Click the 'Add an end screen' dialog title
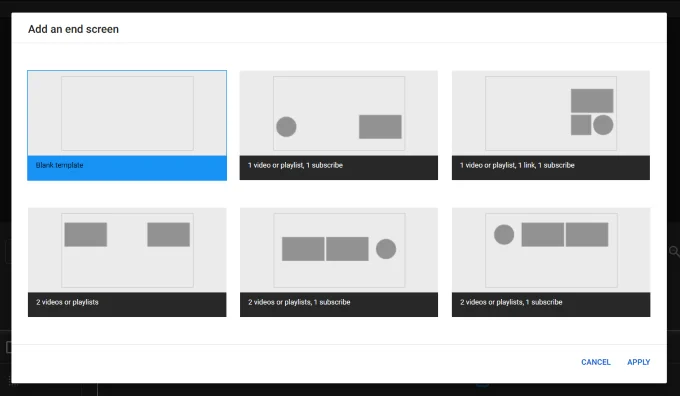The height and width of the screenshot is (396, 680). pos(73,29)
